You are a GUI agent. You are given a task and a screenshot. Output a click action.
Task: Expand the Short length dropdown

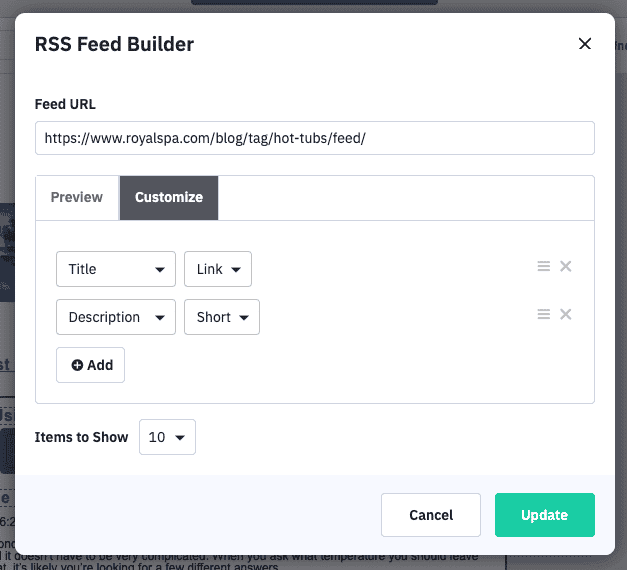pyautogui.click(x=222, y=317)
